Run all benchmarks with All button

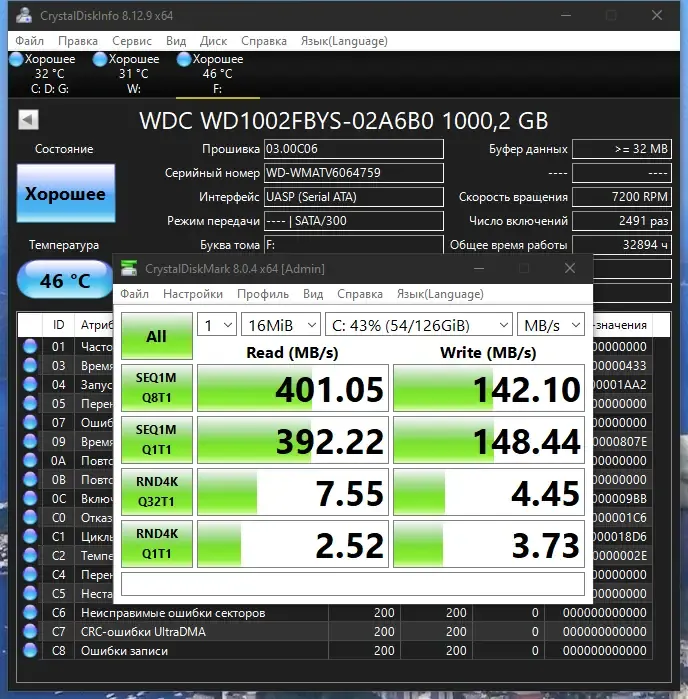(x=157, y=336)
